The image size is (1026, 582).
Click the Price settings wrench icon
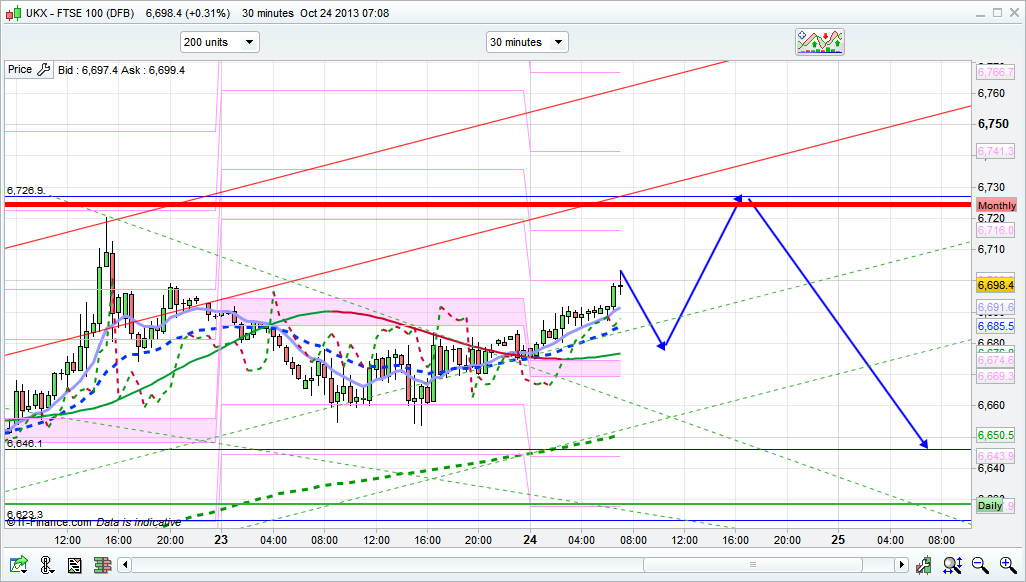point(43,69)
